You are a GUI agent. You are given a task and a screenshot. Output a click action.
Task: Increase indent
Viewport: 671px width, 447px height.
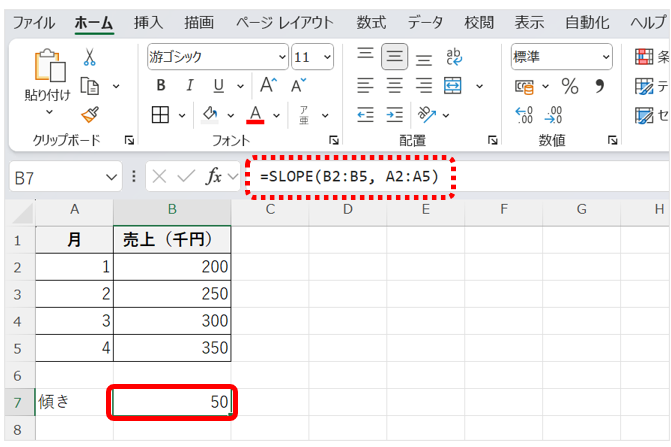tap(395, 115)
